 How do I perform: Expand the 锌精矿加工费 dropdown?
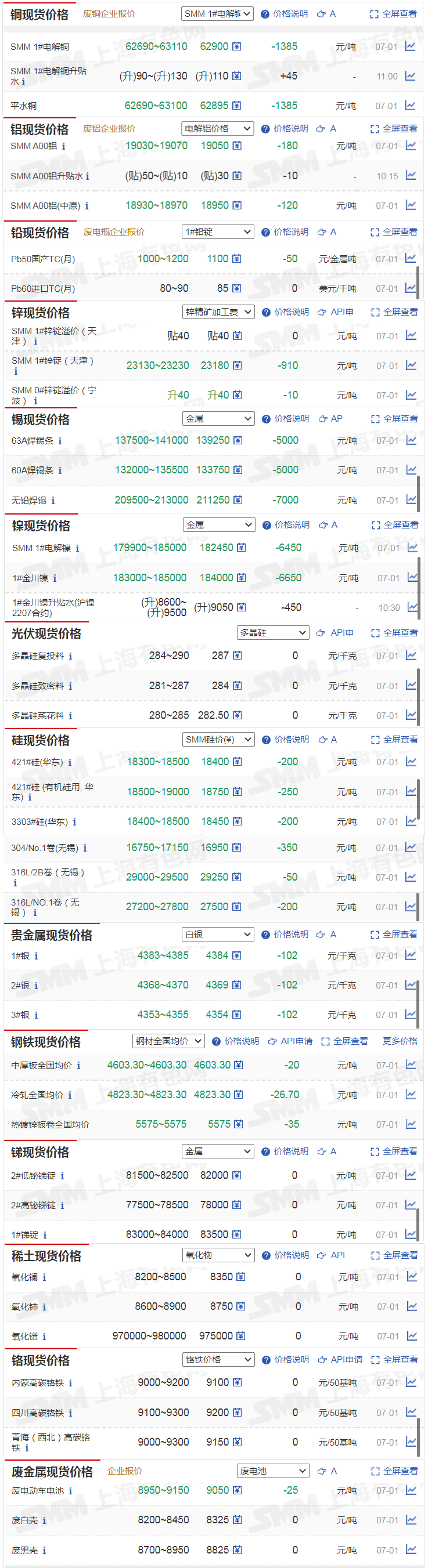[x=218, y=312]
